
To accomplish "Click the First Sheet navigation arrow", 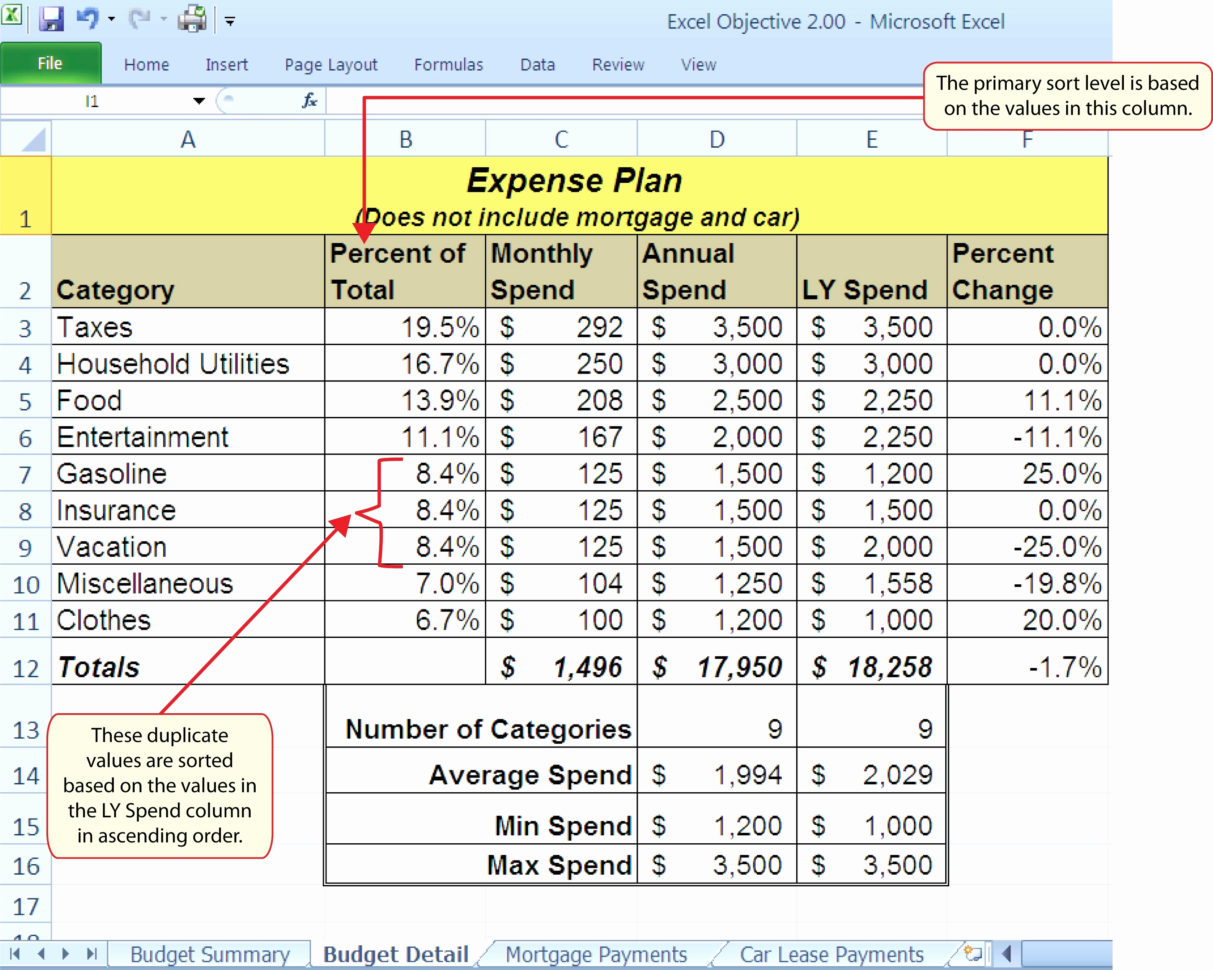I will pos(15,954).
